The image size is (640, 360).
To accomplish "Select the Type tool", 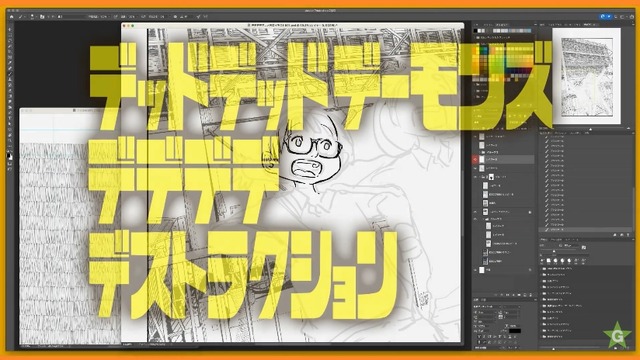I will pyautogui.click(x=10, y=119).
